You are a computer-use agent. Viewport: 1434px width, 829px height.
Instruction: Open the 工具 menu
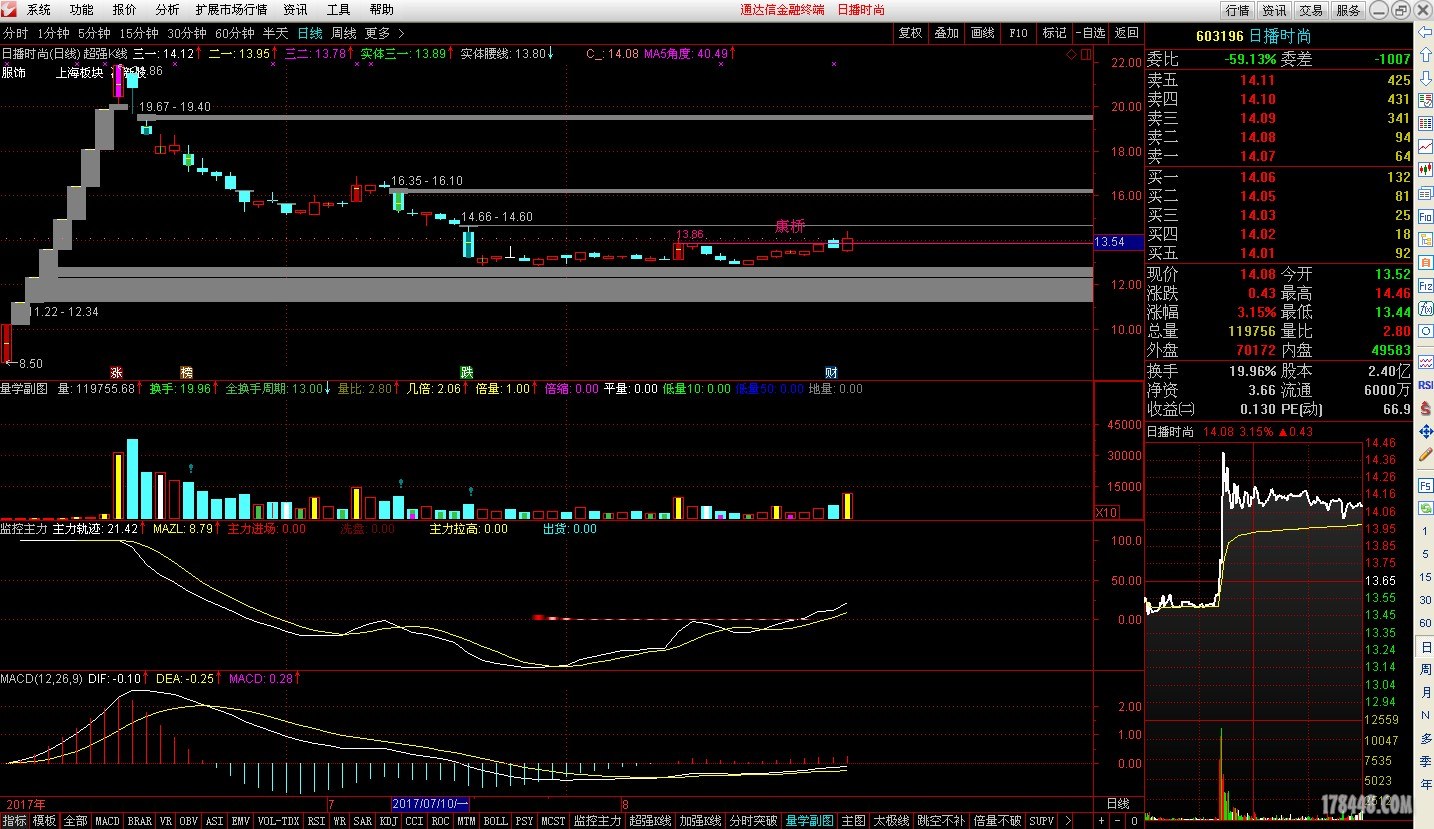339,10
